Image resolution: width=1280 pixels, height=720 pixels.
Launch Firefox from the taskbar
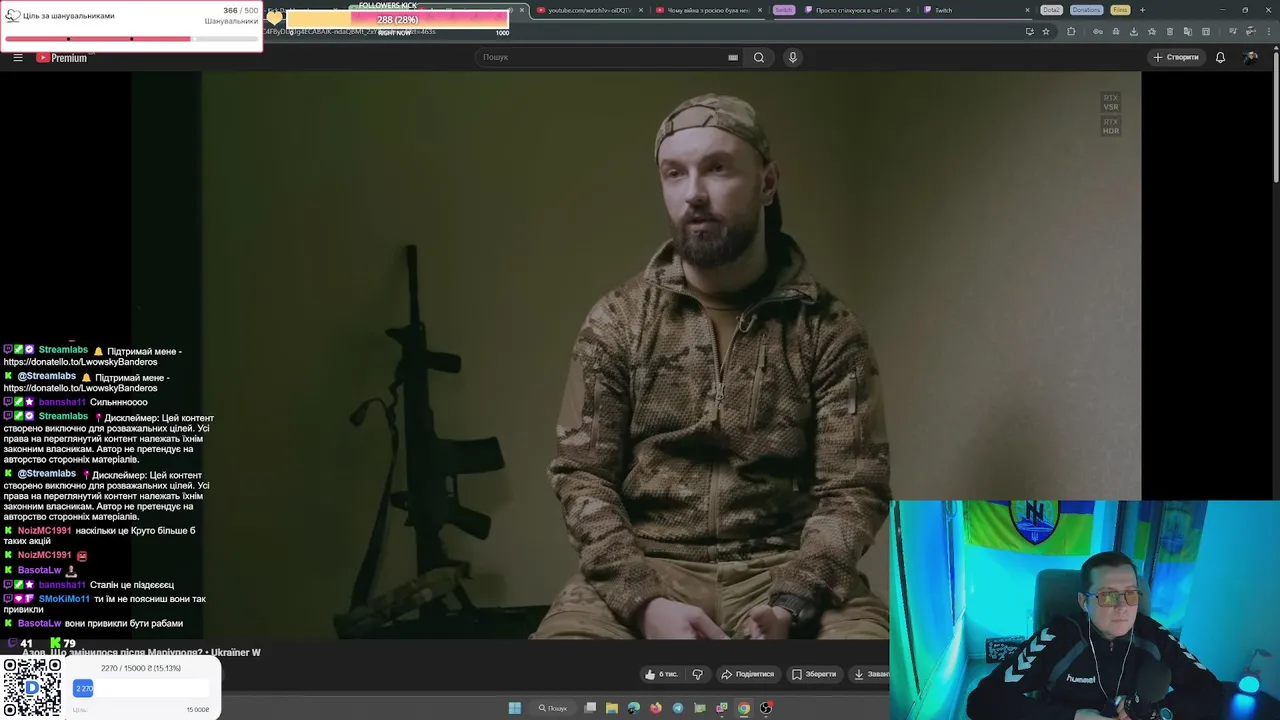[656, 708]
